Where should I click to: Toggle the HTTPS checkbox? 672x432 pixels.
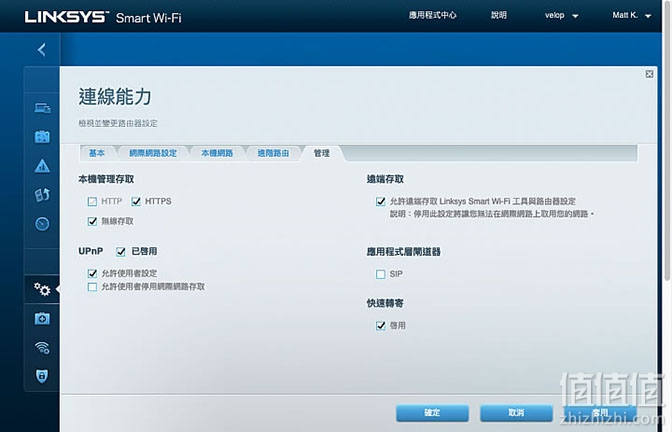tap(136, 201)
